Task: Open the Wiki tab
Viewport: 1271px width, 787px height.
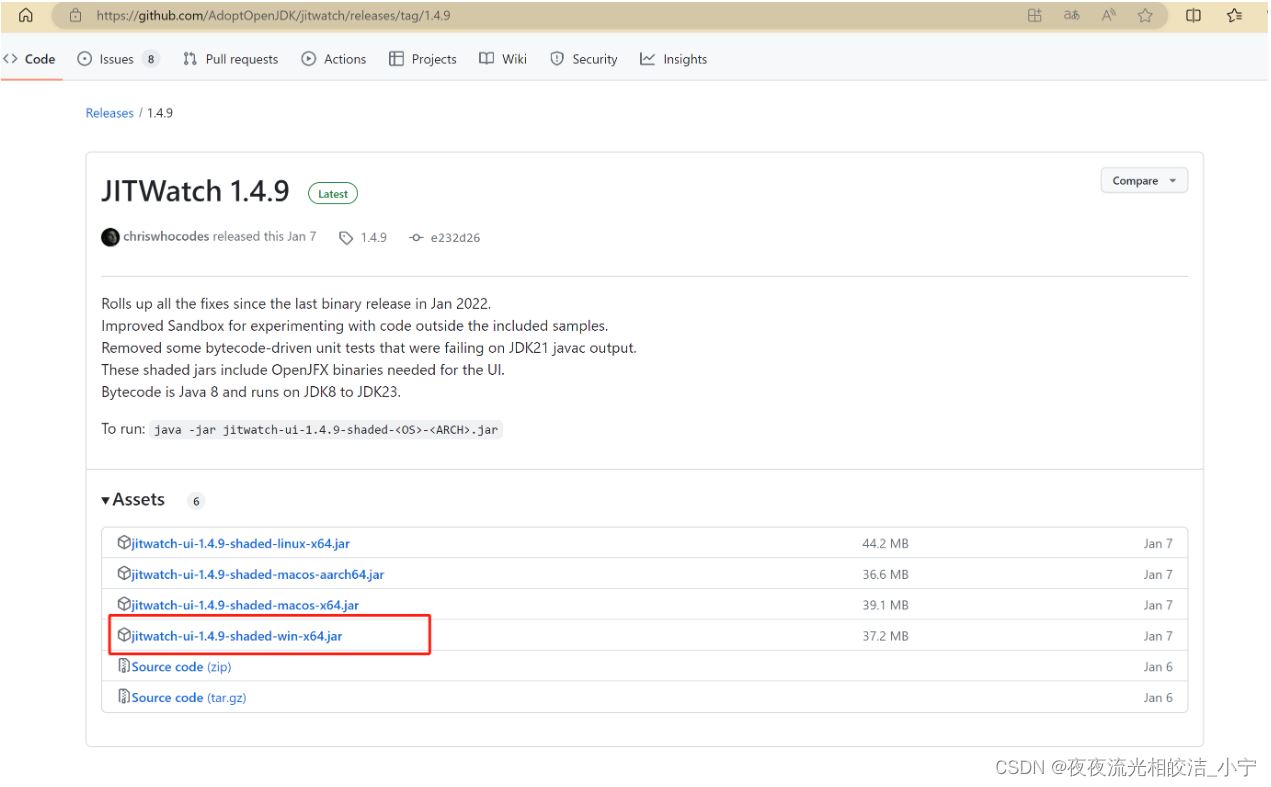Action: [x=503, y=59]
